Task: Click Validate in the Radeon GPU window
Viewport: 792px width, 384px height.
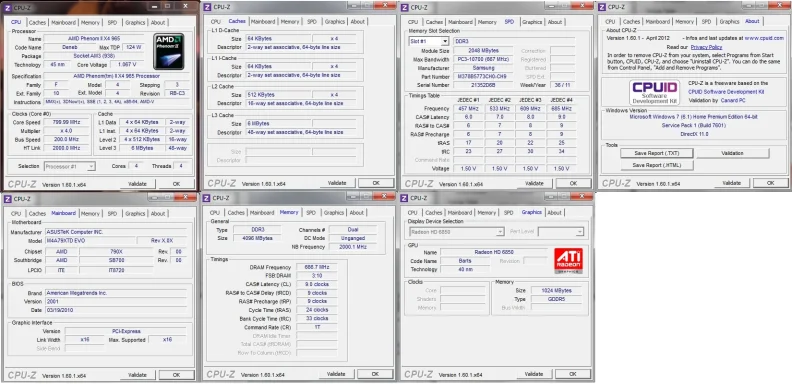Action: 534,374
